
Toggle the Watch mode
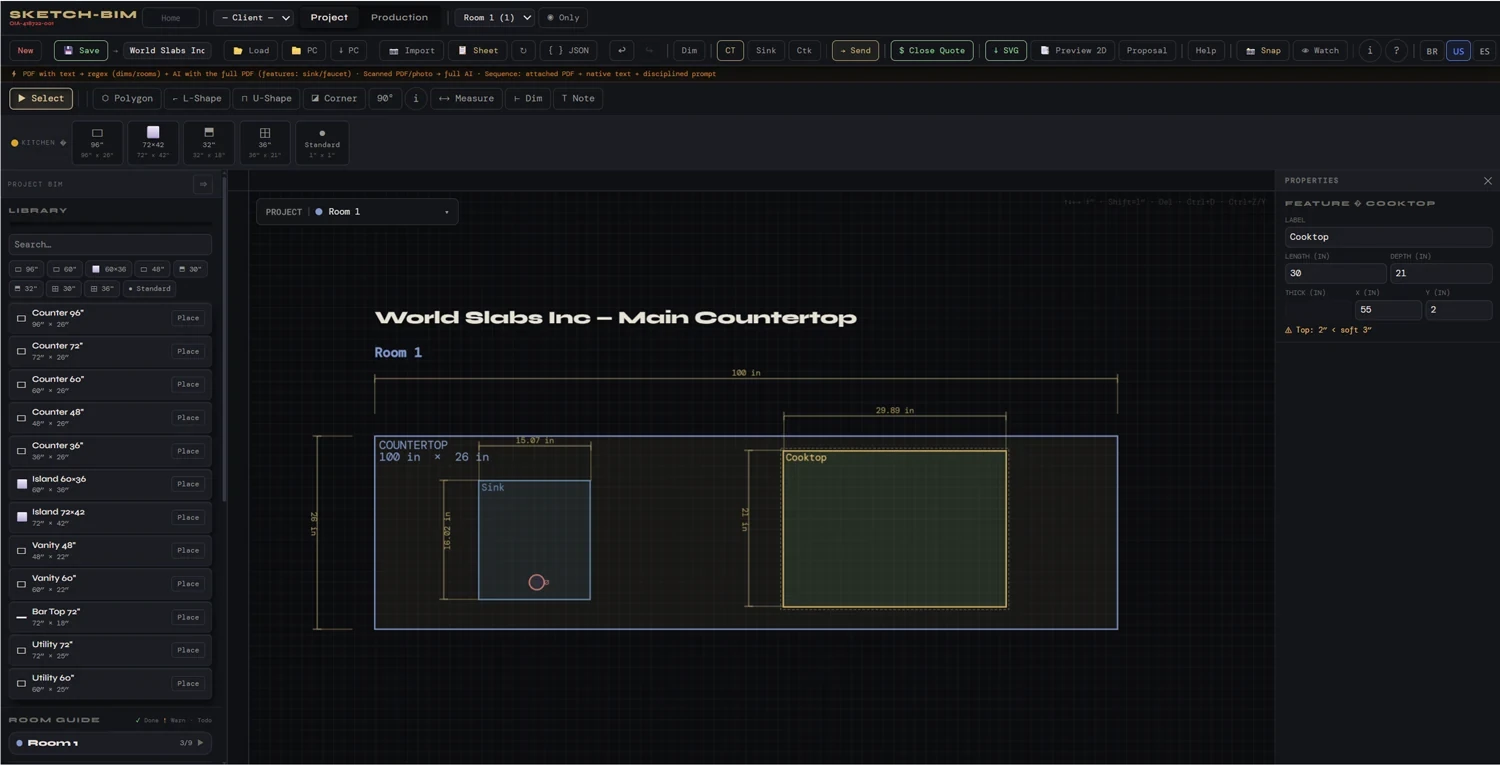coord(1320,50)
